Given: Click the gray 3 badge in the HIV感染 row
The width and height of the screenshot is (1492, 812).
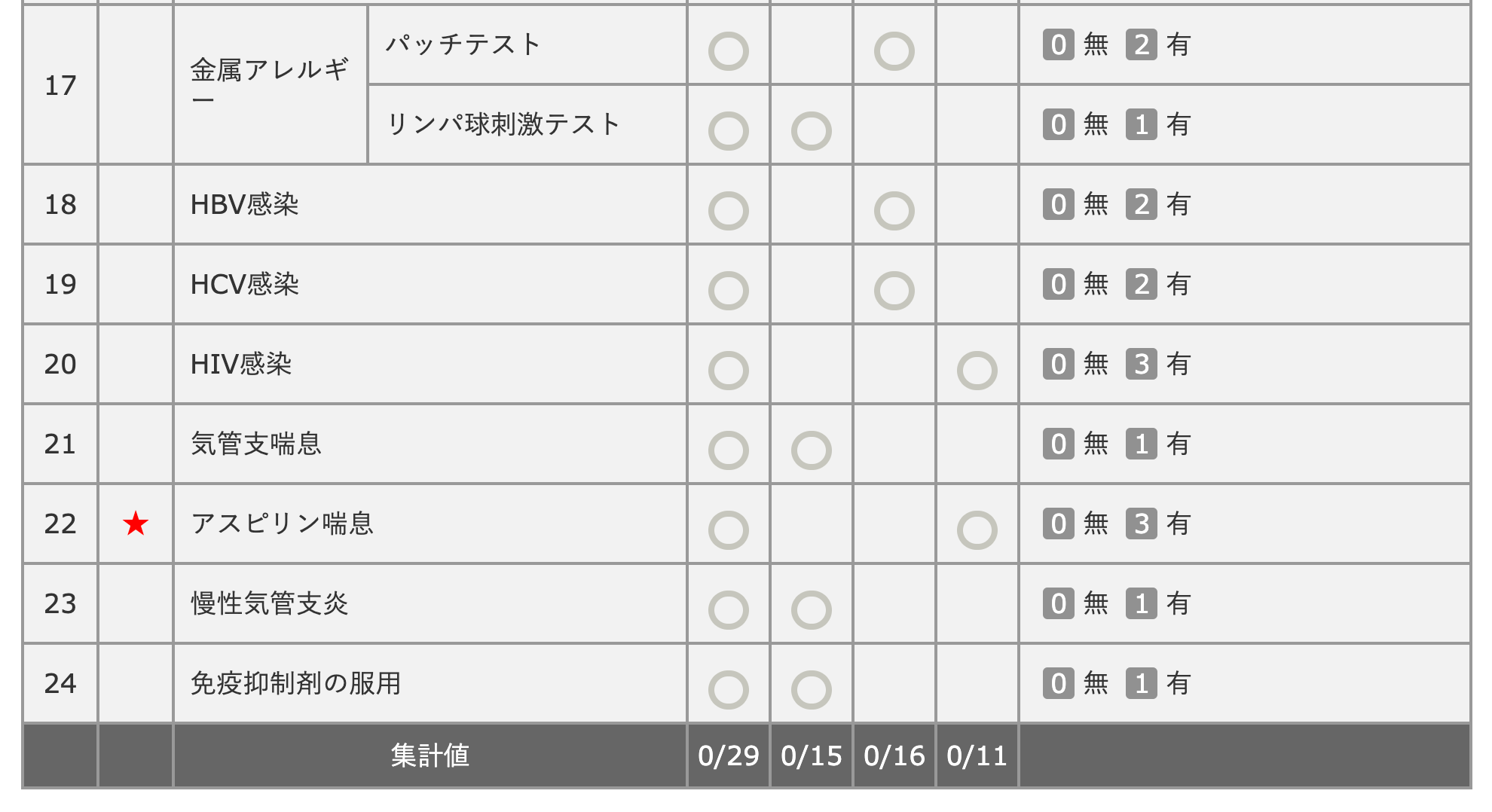Looking at the screenshot, I should pos(1141,365).
